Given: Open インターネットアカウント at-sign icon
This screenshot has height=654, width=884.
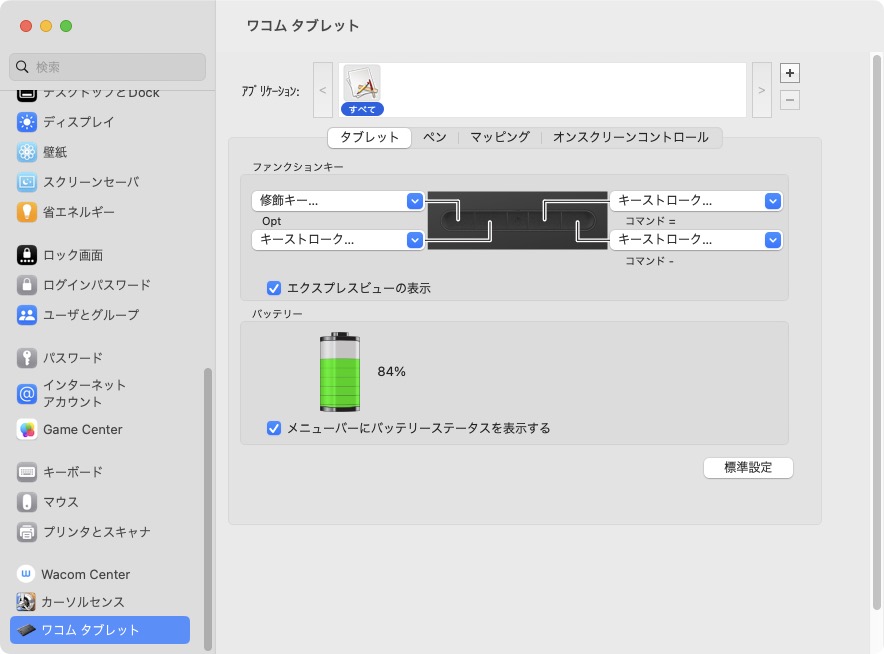Looking at the screenshot, I should click(26, 394).
